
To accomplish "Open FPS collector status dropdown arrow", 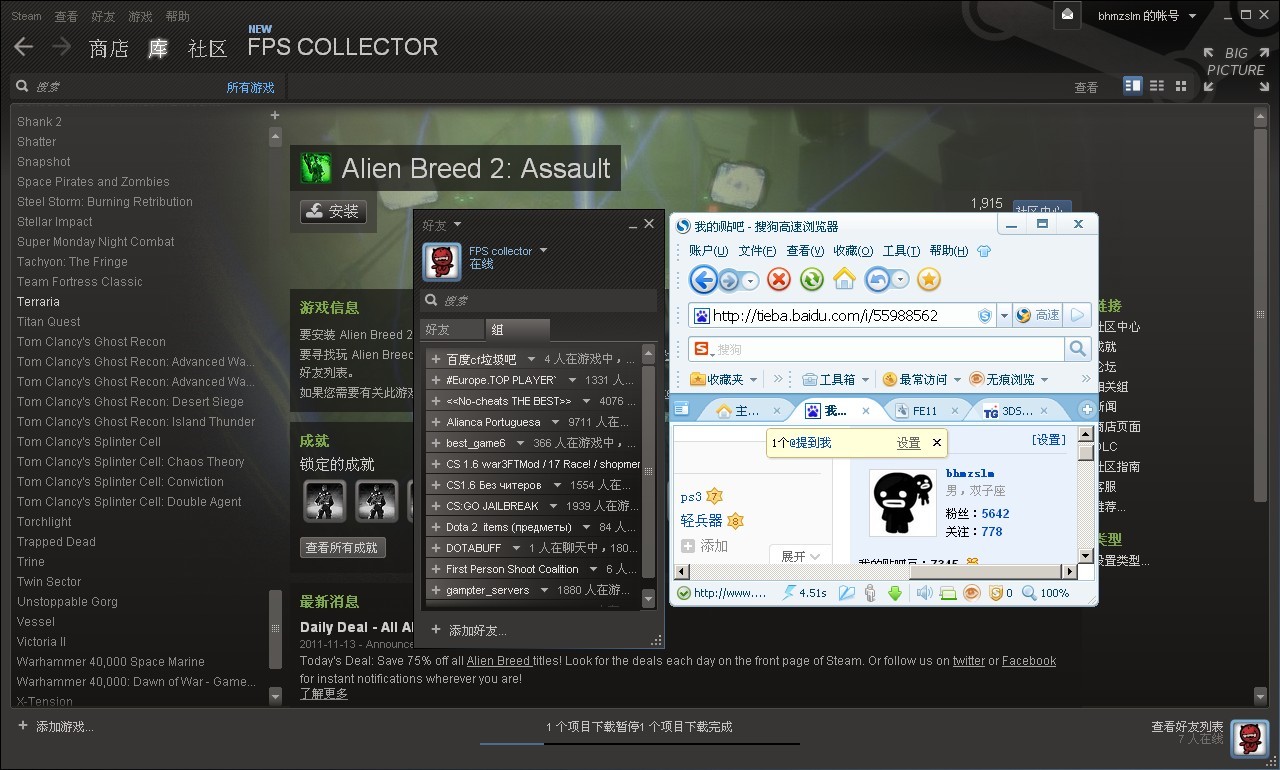I will click(543, 250).
